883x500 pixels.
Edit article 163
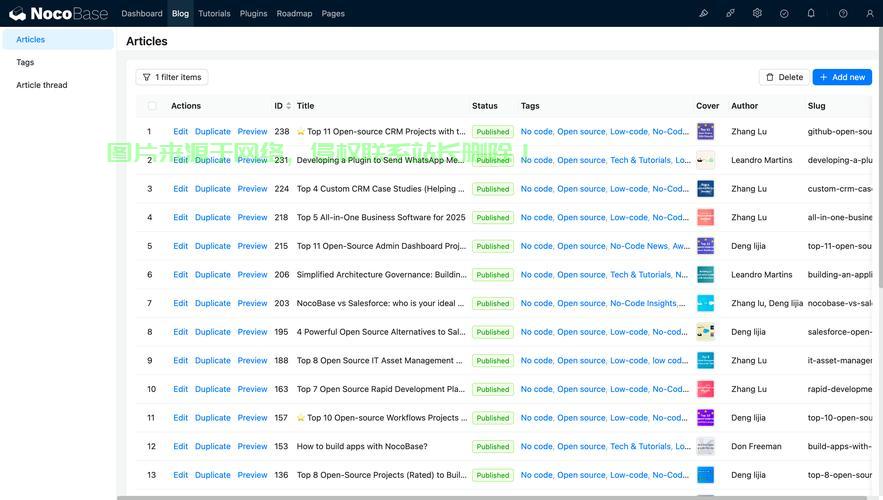click(181, 389)
